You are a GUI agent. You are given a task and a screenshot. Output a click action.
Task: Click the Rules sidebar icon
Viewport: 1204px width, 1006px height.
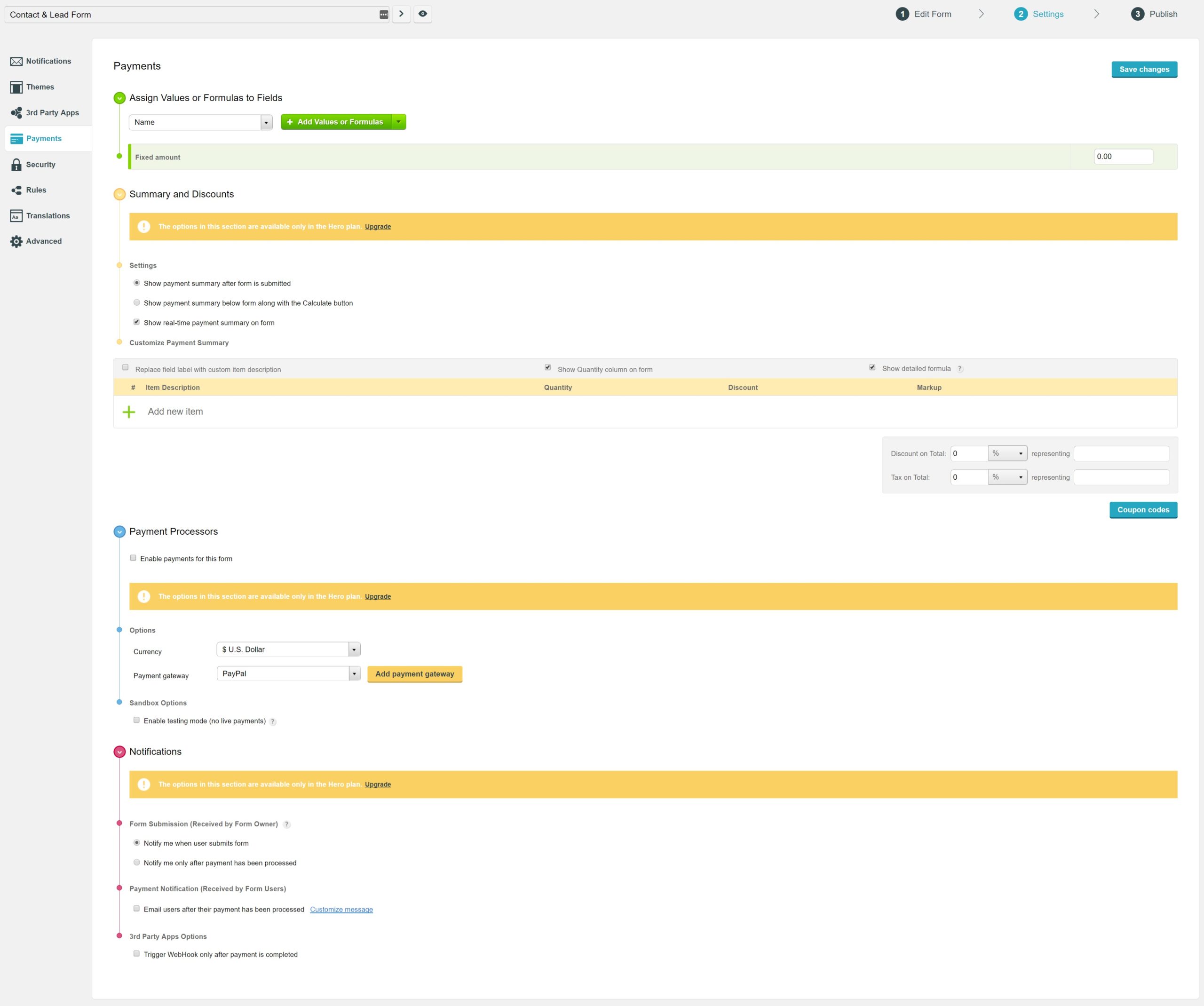coord(17,189)
